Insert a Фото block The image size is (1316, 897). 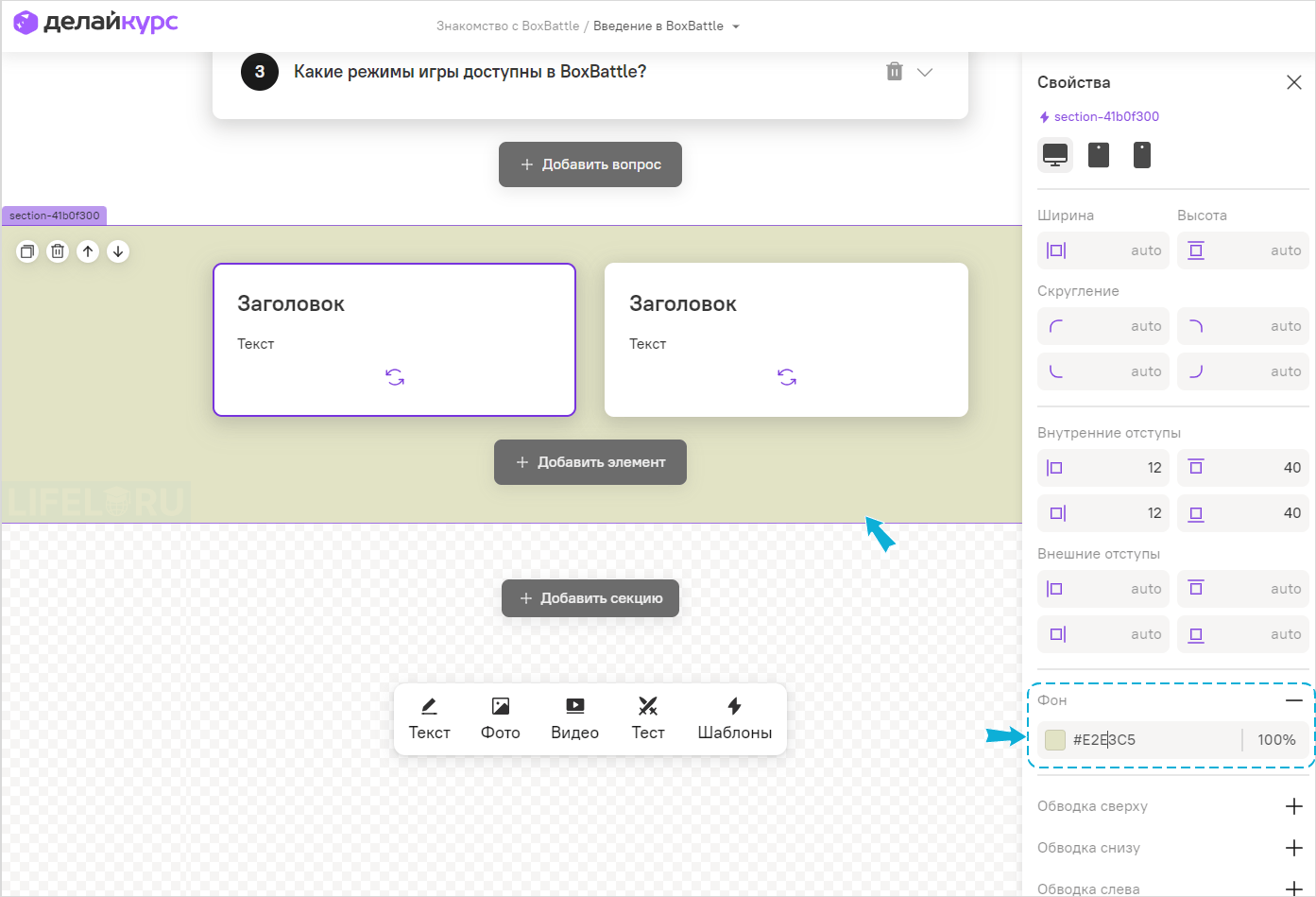click(x=501, y=719)
